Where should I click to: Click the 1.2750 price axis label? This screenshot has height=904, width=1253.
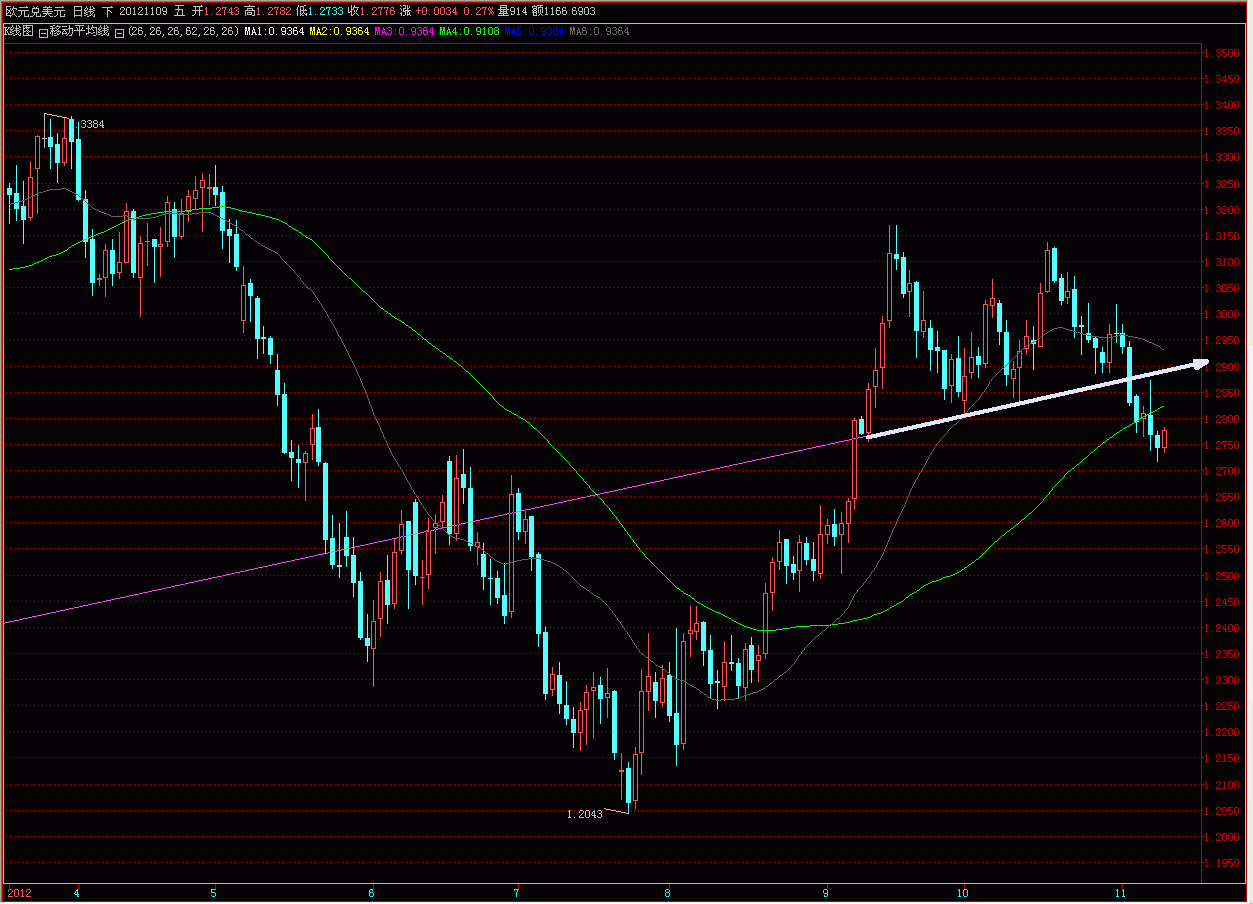(1224, 445)
